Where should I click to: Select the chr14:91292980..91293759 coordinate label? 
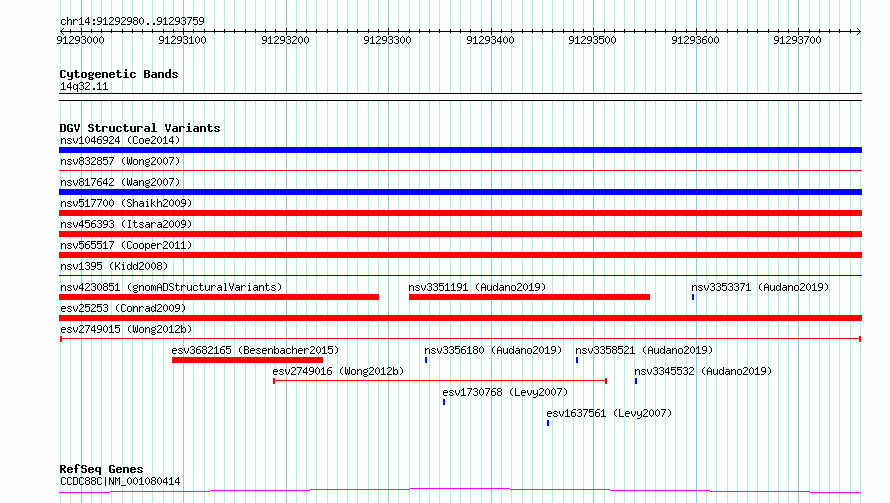[132, 22]
